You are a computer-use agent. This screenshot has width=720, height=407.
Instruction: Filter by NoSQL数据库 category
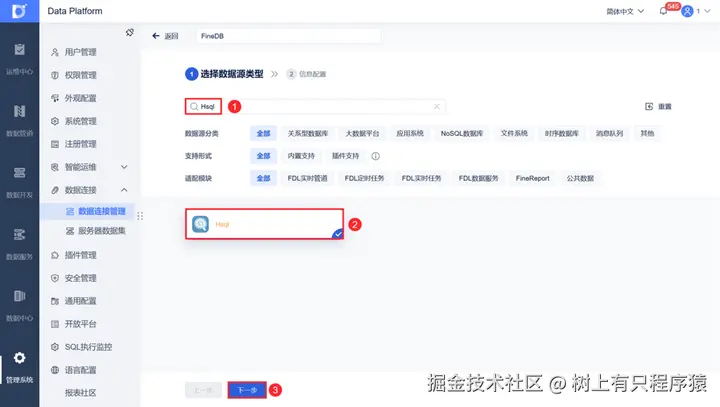click(462, 133)
